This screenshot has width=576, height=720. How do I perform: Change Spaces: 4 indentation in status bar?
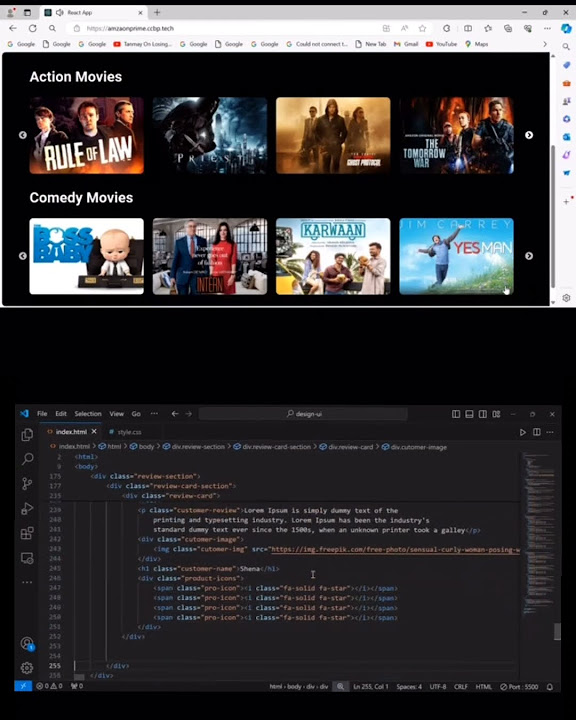pos(409,687)
